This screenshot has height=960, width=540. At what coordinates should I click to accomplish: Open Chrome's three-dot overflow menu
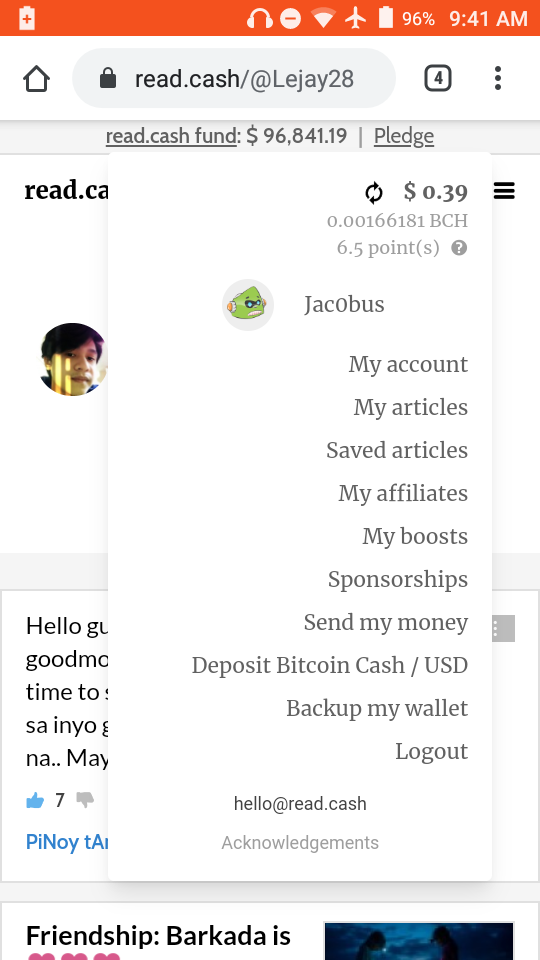[x=498, y=78]
